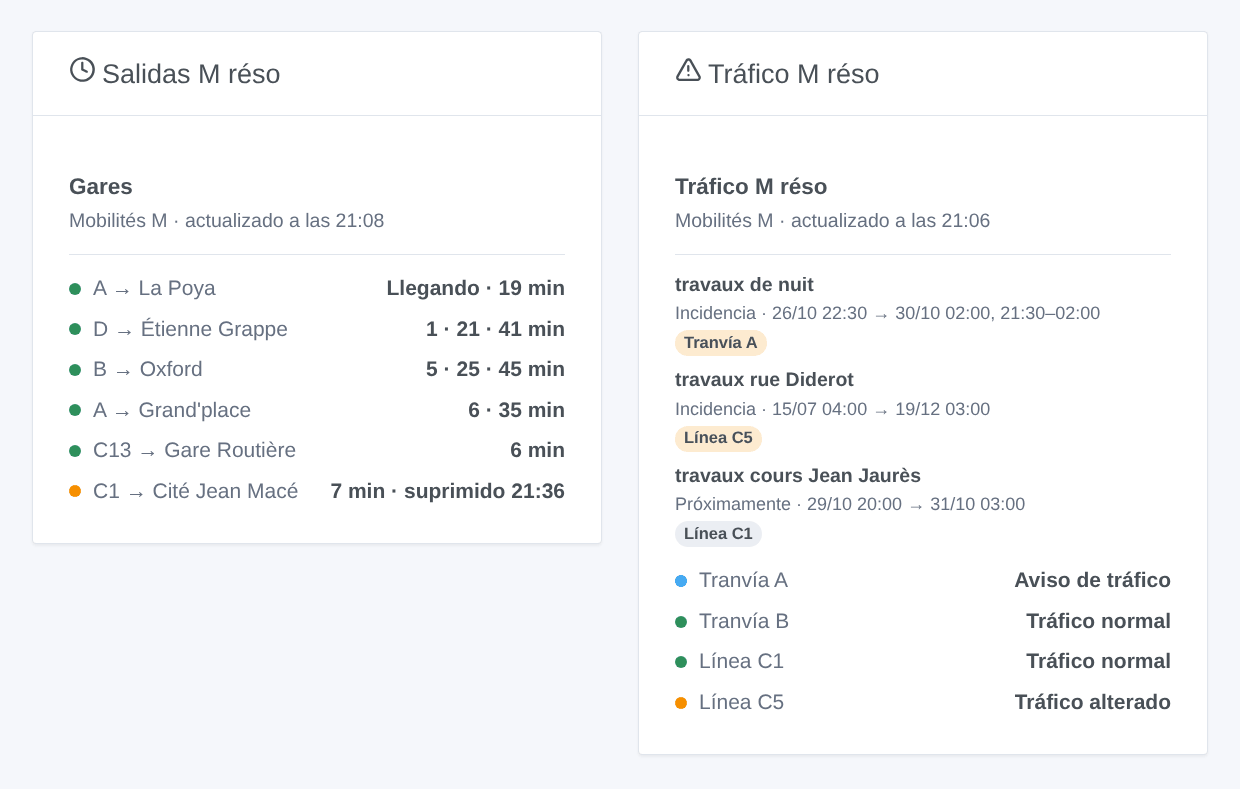The height and width of the screenshot is (789, 1240).
Task: Open the 'travaux rue Diderot' incident title
Action: 764,380
